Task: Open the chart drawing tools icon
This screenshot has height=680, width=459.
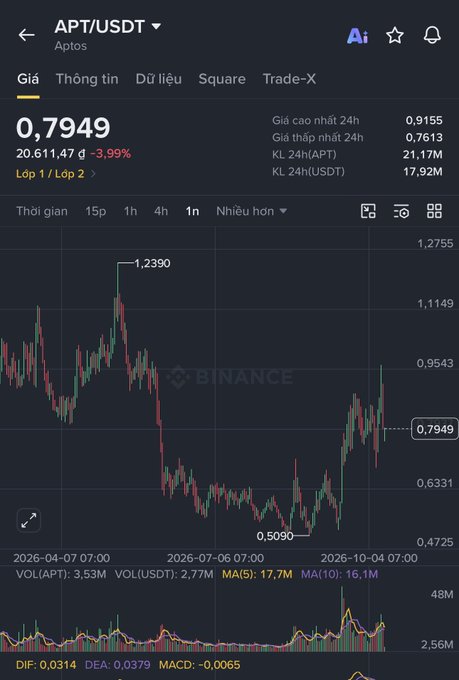Action: click(368, 211)
